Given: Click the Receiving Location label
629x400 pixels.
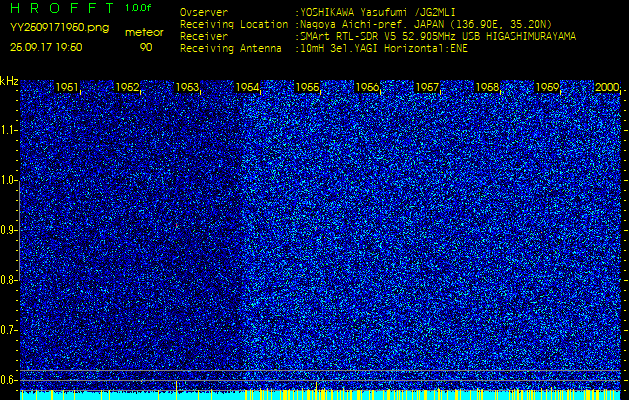Looking at the screenshot, I should 234,24.
